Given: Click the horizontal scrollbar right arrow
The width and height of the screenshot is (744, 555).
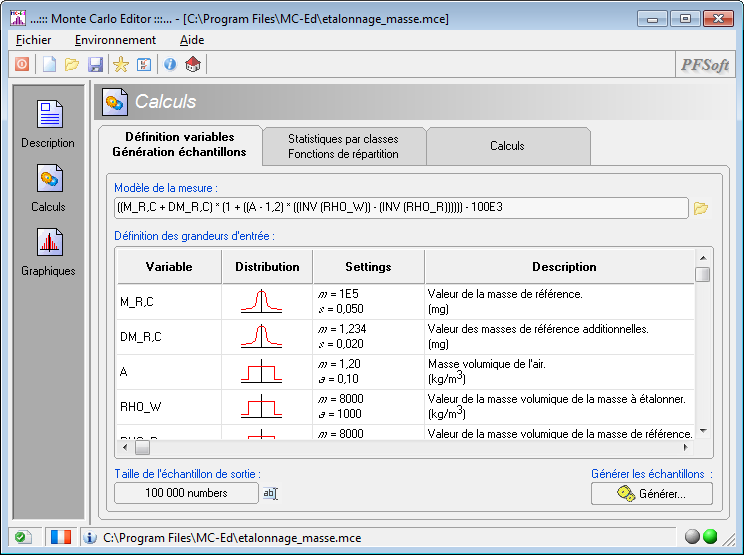Looking at the screenshot, I should coord(686,447).
